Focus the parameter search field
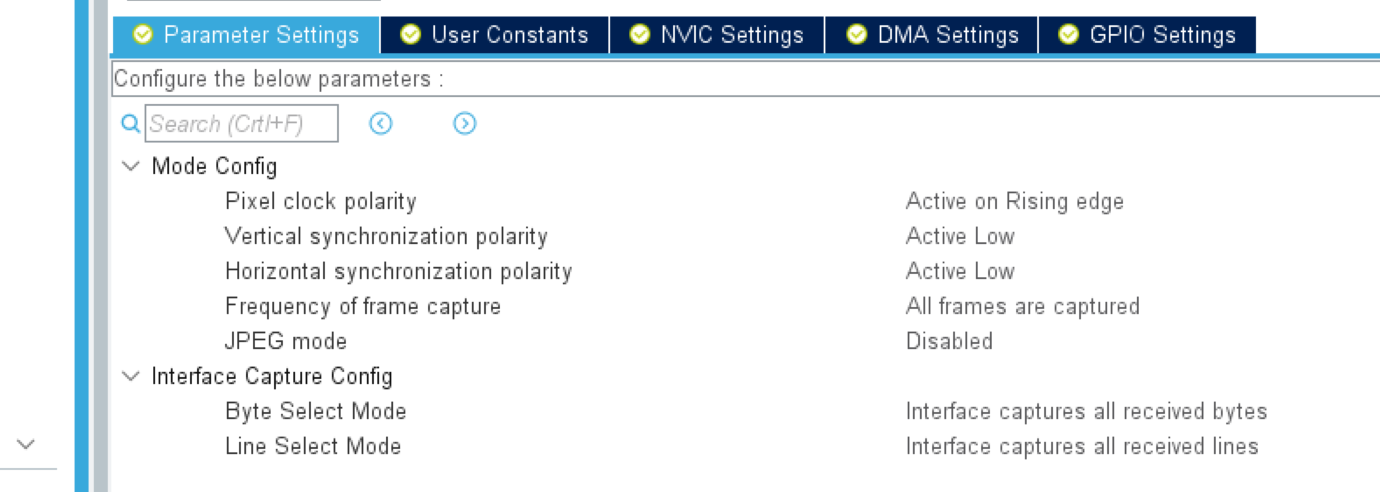The image size is (1380, 492). click(242, 124)
